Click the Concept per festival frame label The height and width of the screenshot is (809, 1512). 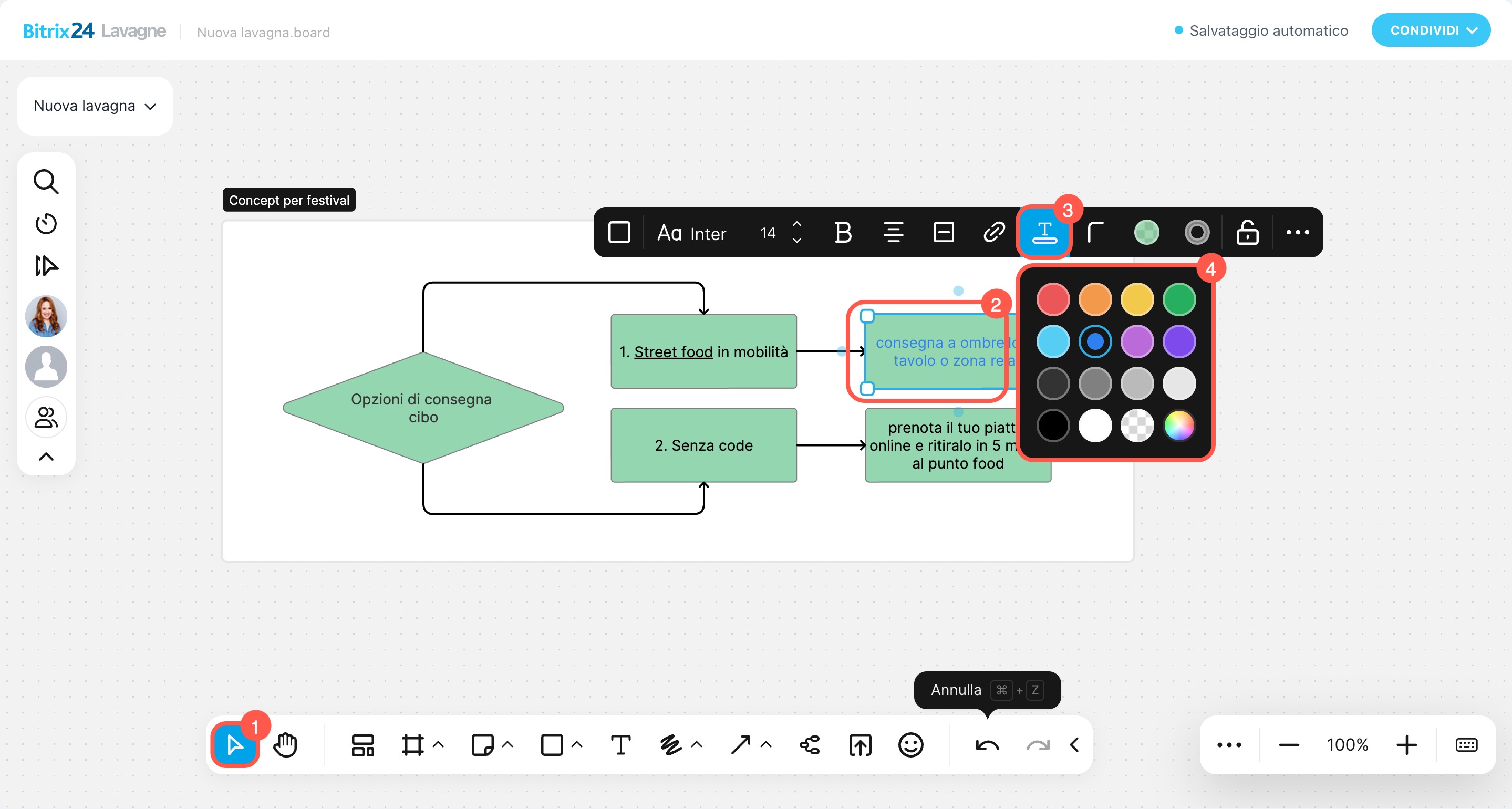coord(289,200)
